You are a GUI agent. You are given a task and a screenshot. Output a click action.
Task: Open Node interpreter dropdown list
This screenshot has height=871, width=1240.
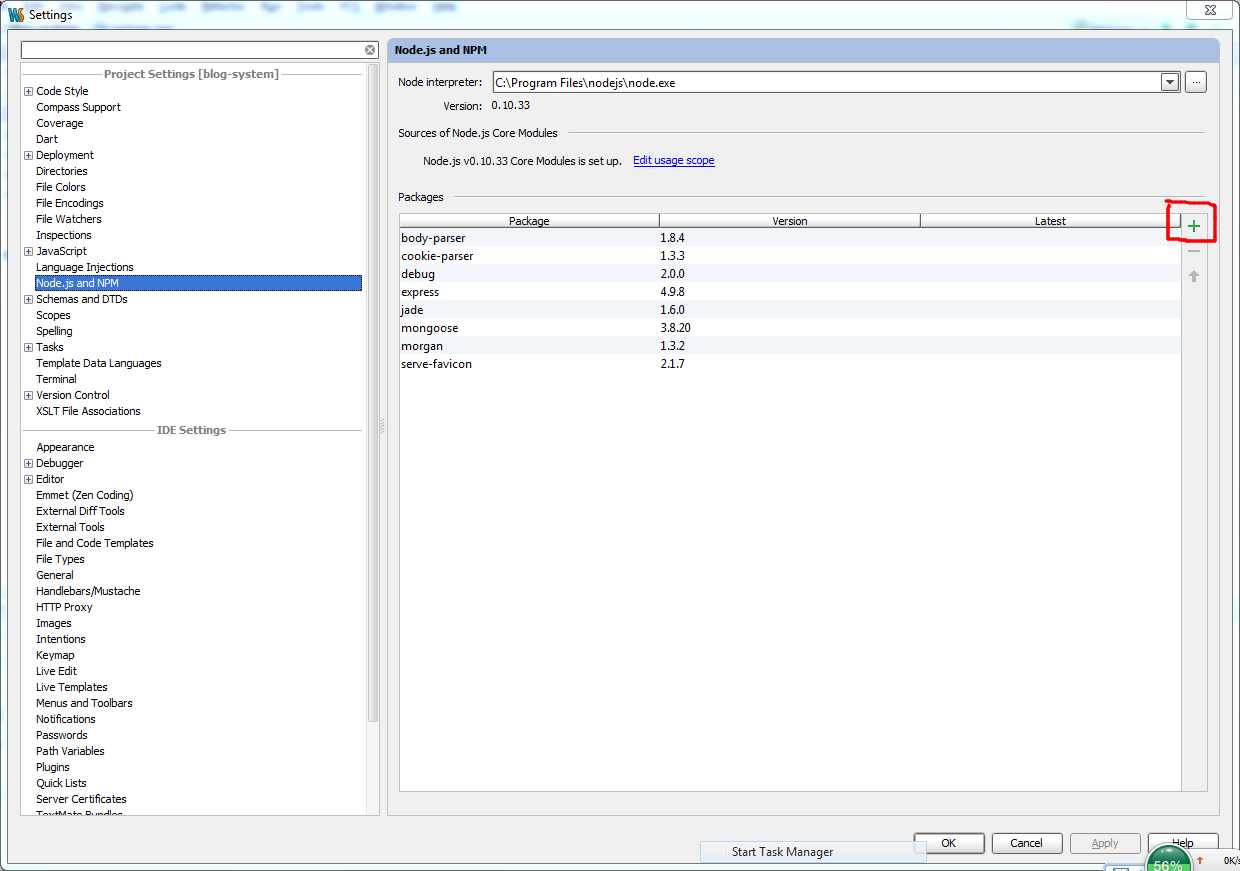pos(1170,83)
